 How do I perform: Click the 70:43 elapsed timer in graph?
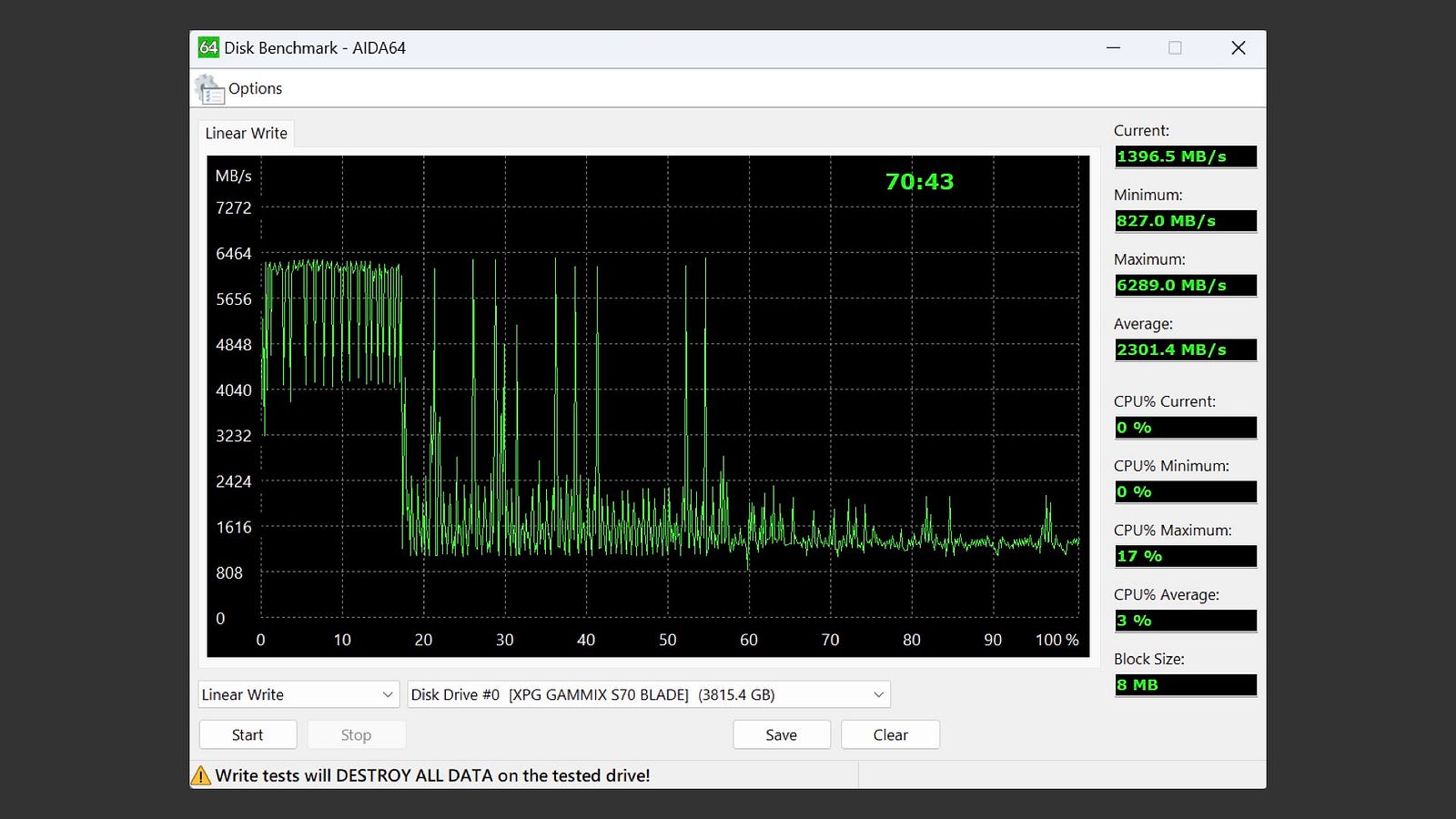point(919,182)
